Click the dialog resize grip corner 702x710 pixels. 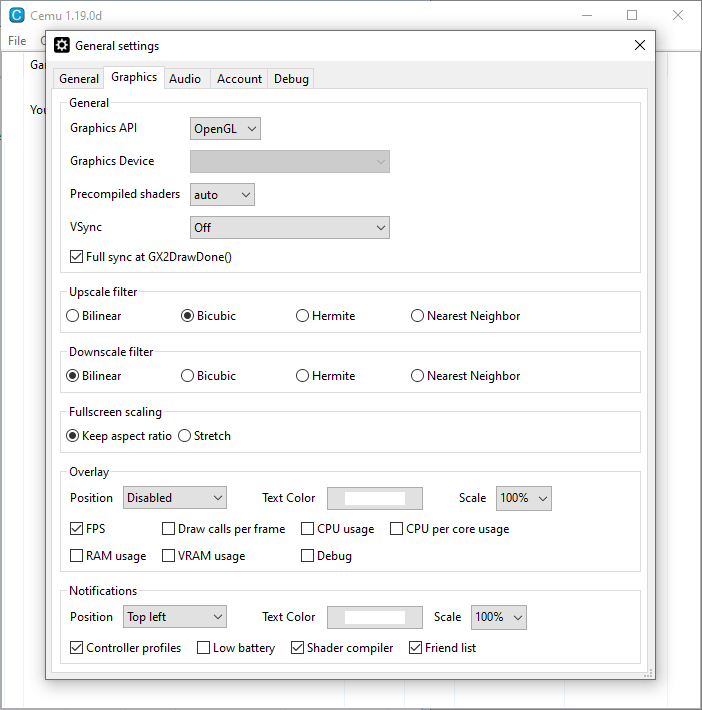649,673
